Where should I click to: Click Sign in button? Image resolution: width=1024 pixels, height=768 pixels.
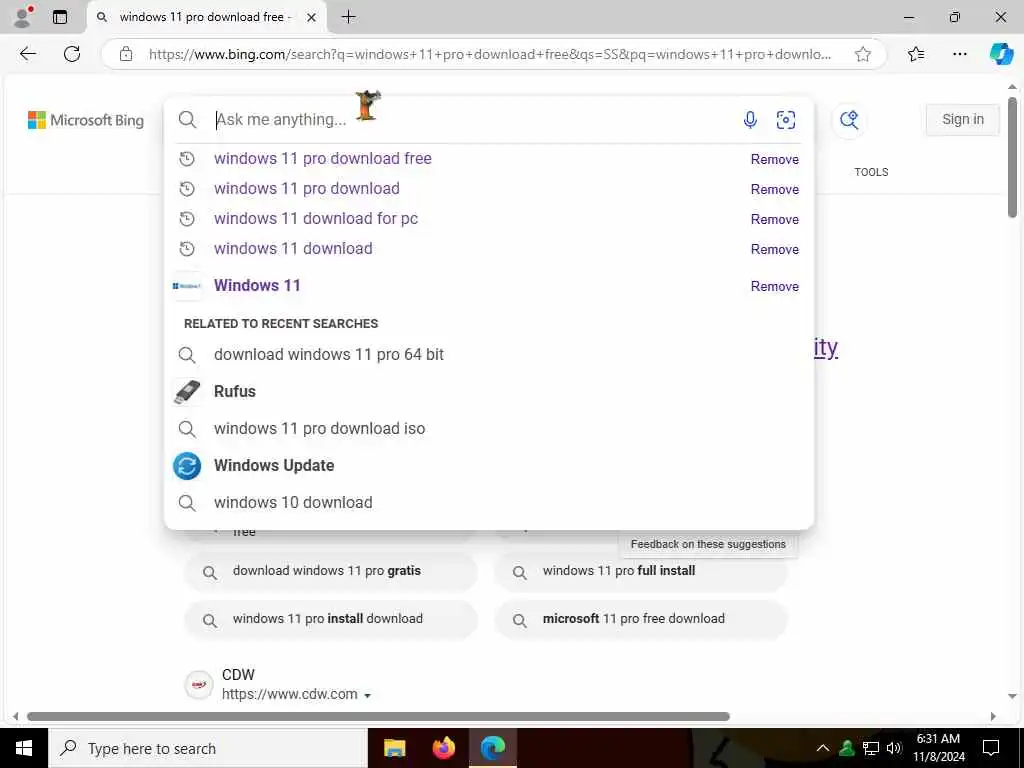click(963, 120)
